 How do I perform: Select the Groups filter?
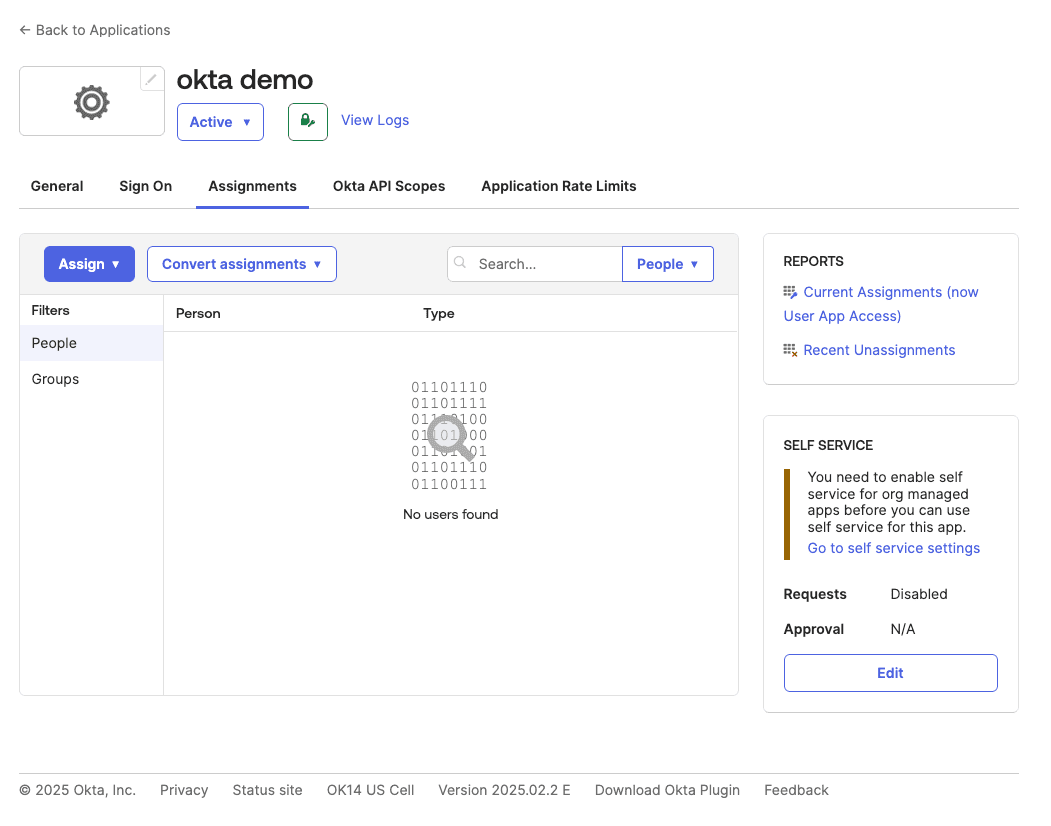click(x=55, y=379)
